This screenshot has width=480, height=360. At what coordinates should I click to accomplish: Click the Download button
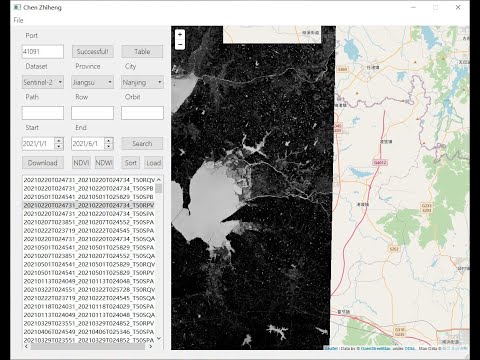(x=43, y=163)
